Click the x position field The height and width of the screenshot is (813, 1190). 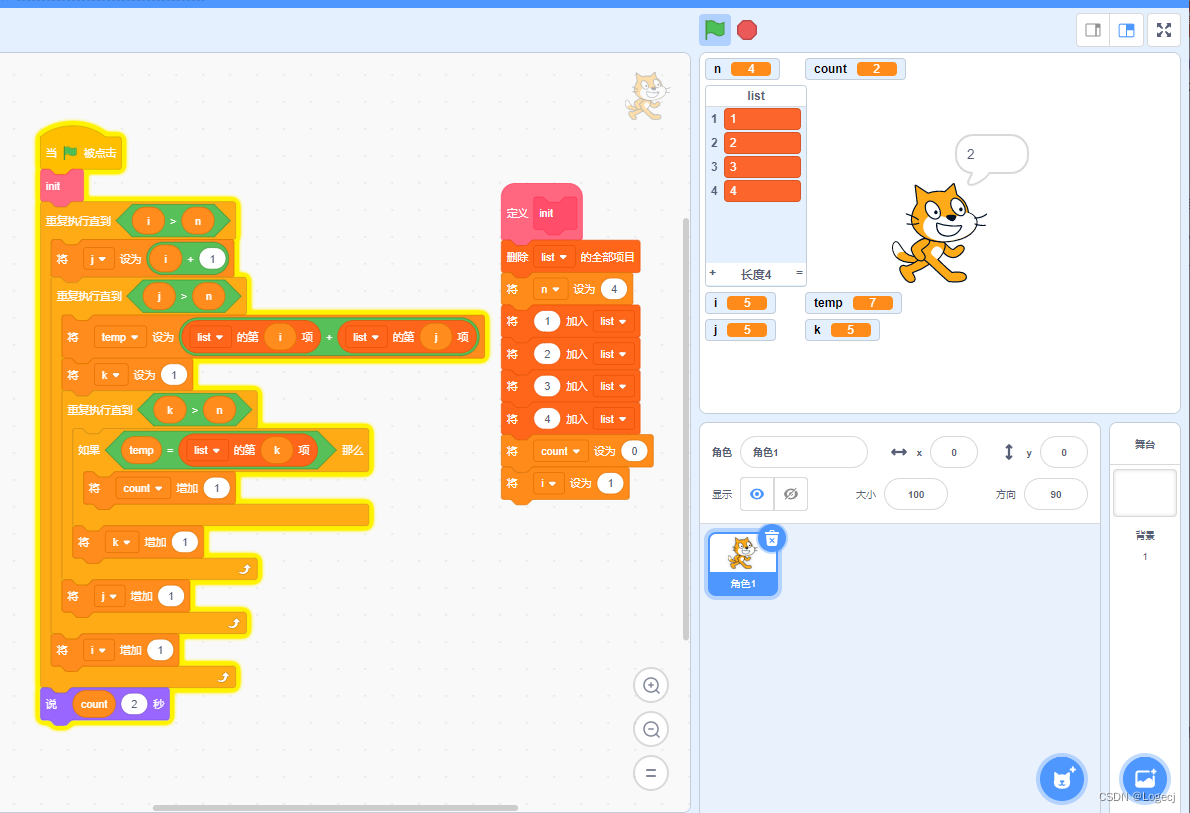(x=953, y=452)
